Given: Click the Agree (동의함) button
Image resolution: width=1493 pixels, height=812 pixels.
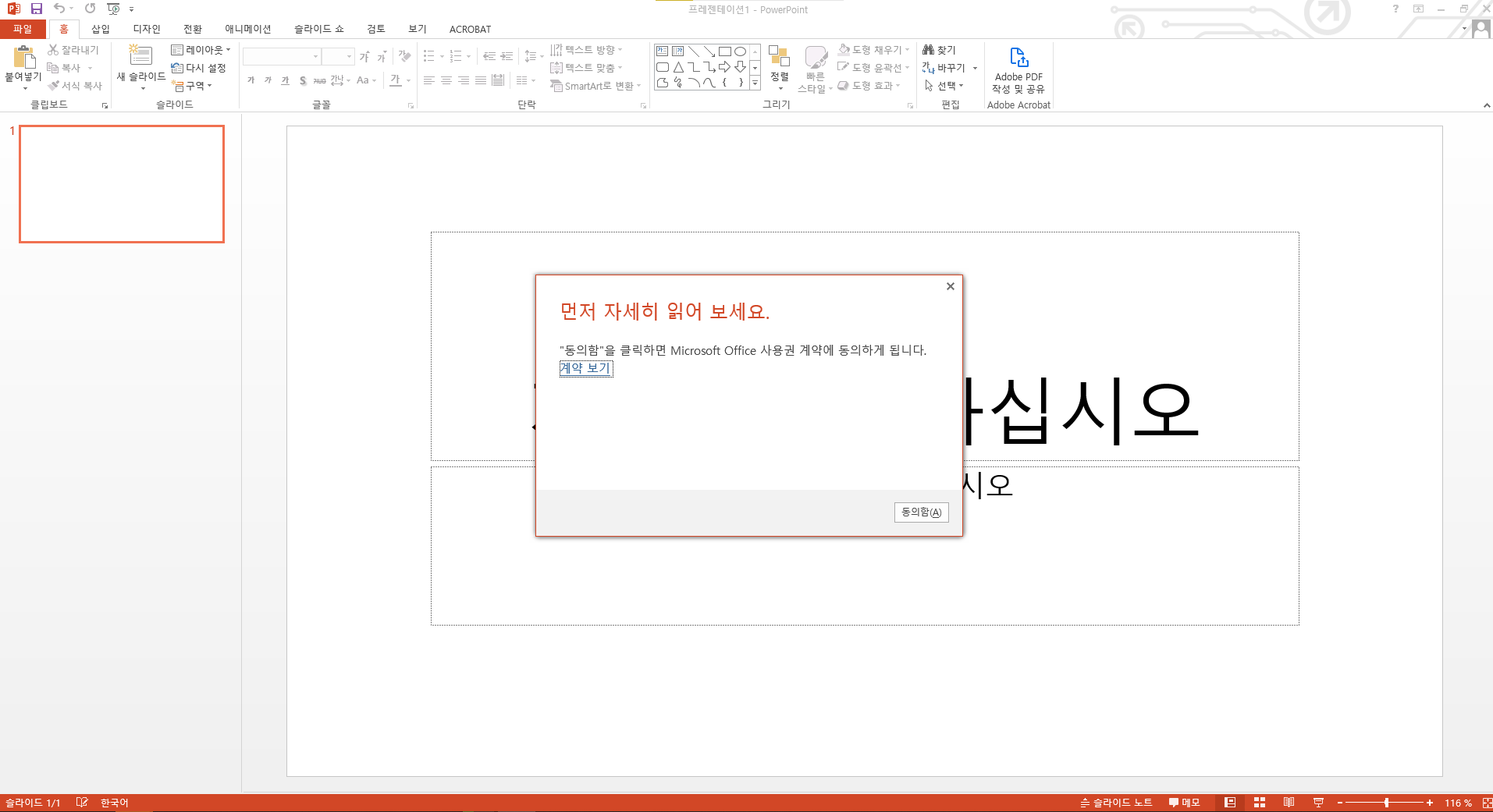Looking at the screenshot, I should pos(921,512).
